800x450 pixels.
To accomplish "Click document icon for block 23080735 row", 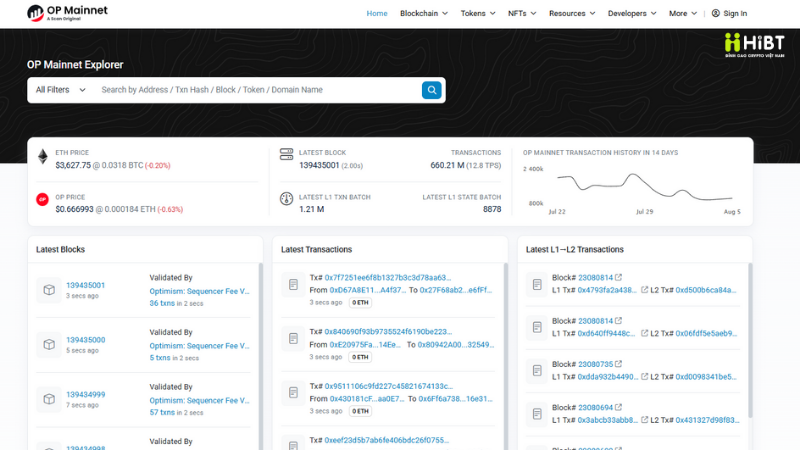I will pos(537,370).
